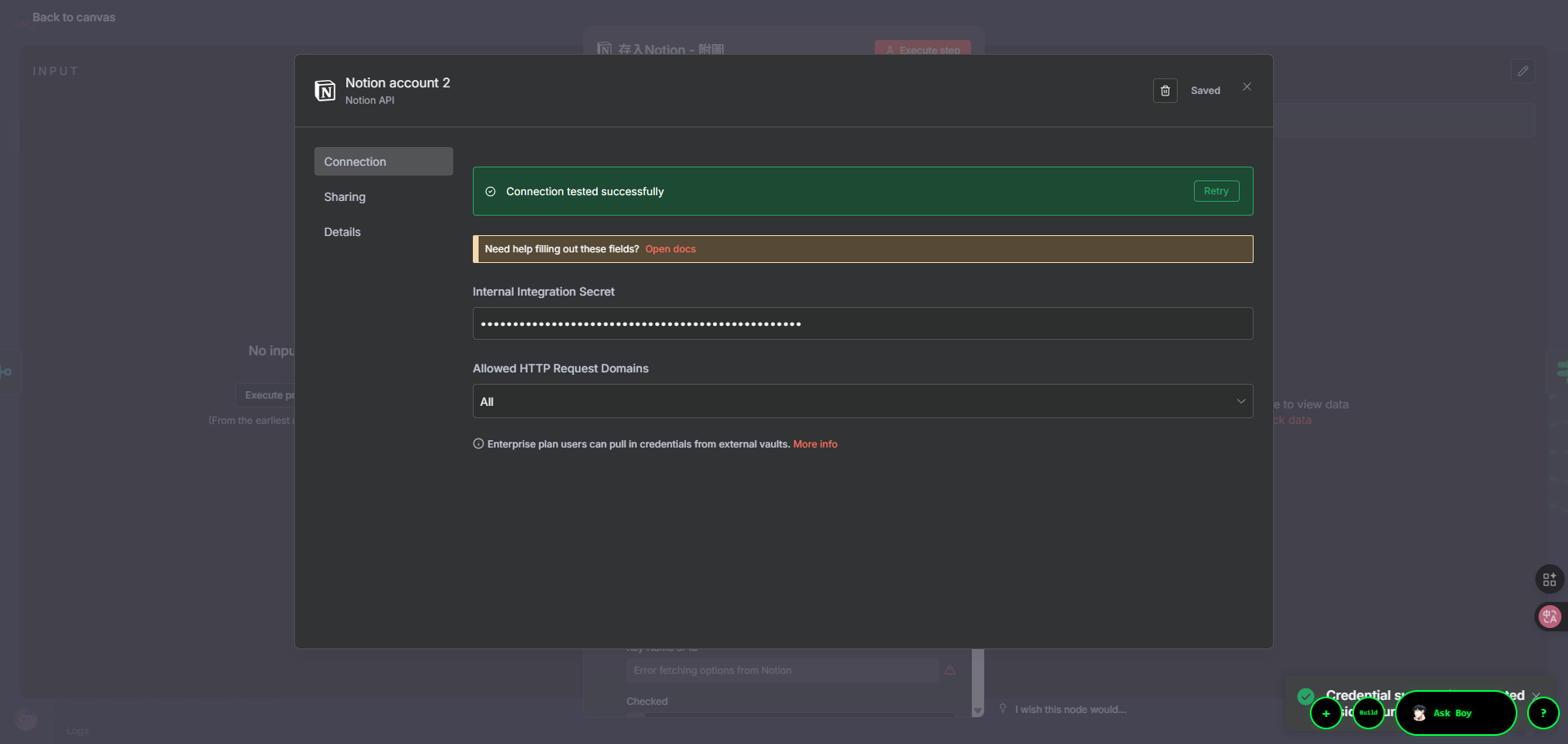The height and width of the screenshot is (744, 1568).
Task: Click the translate icon on the right edge
Action: pyautogui.click(x=1549, y=617)
